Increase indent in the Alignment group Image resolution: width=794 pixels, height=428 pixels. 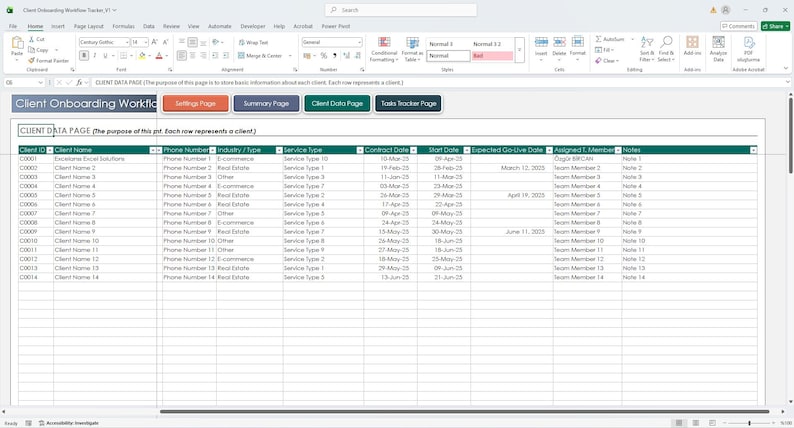coord(226,56)
